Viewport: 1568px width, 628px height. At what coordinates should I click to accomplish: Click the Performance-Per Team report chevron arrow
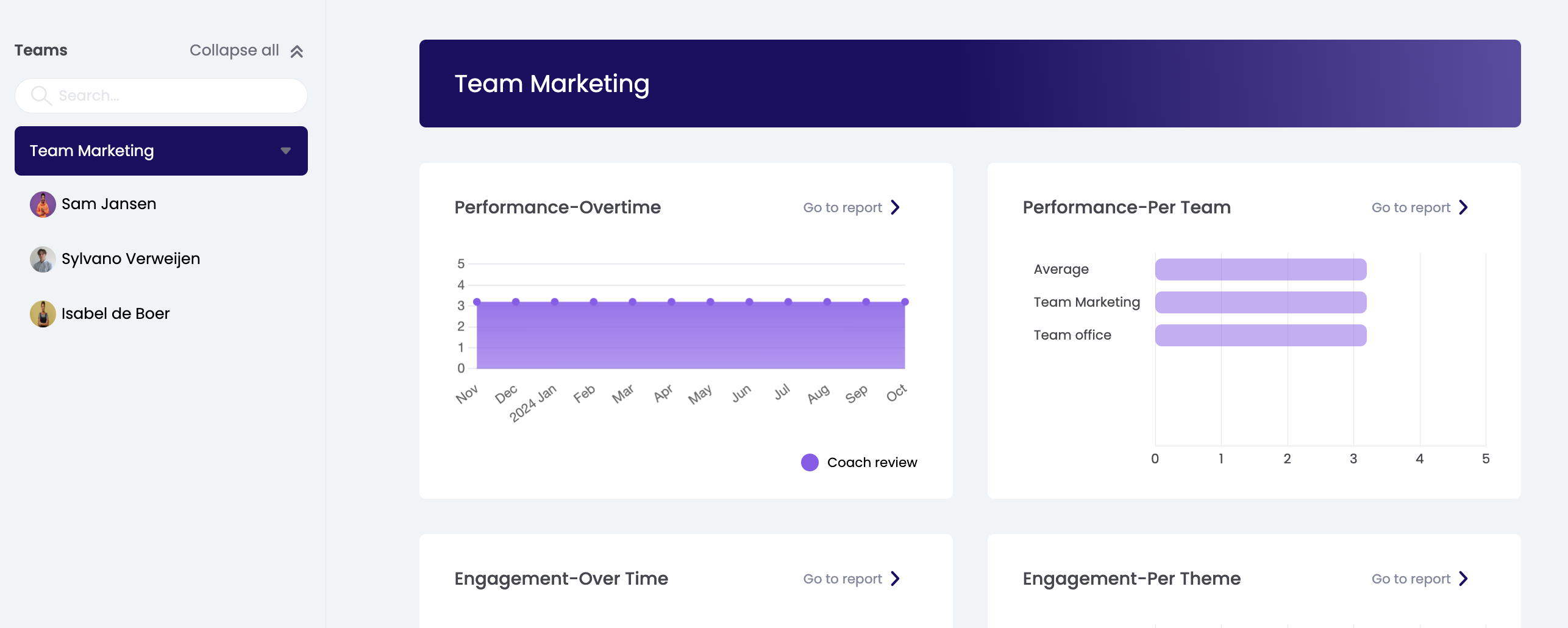click(x=1463, y=207)
